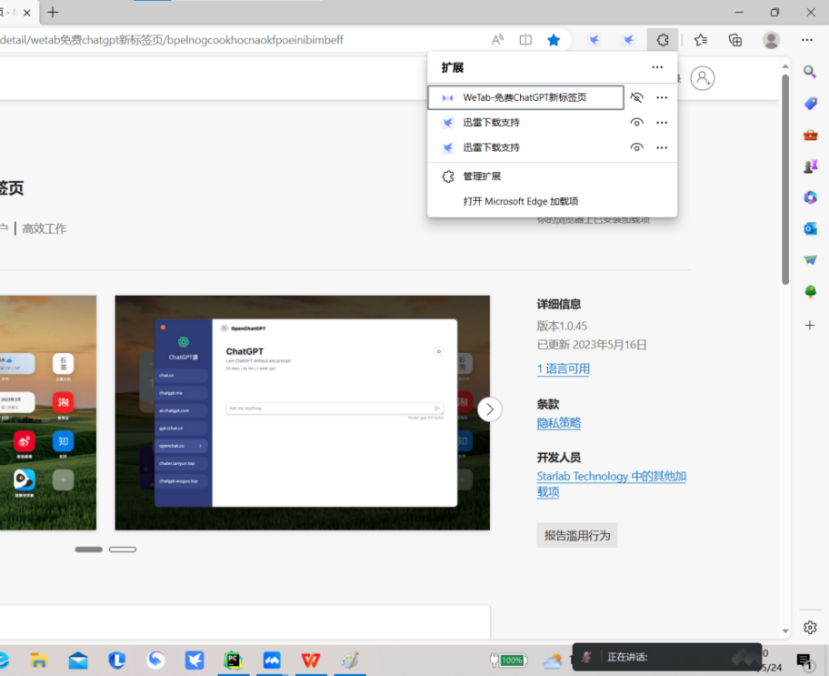Open a new browser tab
The height and width of the screenshot is (676, 829).
tap(53, 12)
